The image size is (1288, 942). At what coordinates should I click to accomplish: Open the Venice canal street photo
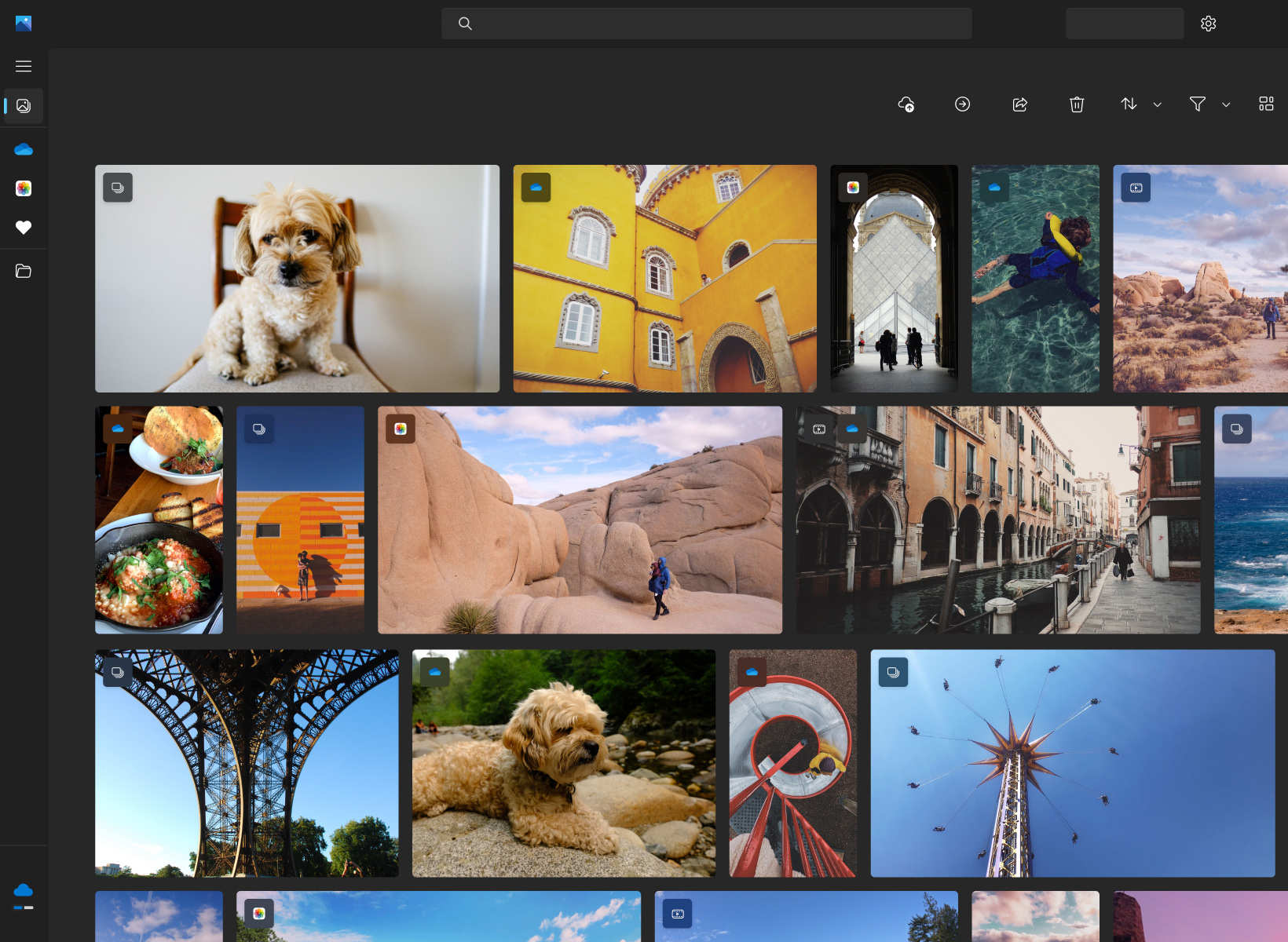point(998,520)
